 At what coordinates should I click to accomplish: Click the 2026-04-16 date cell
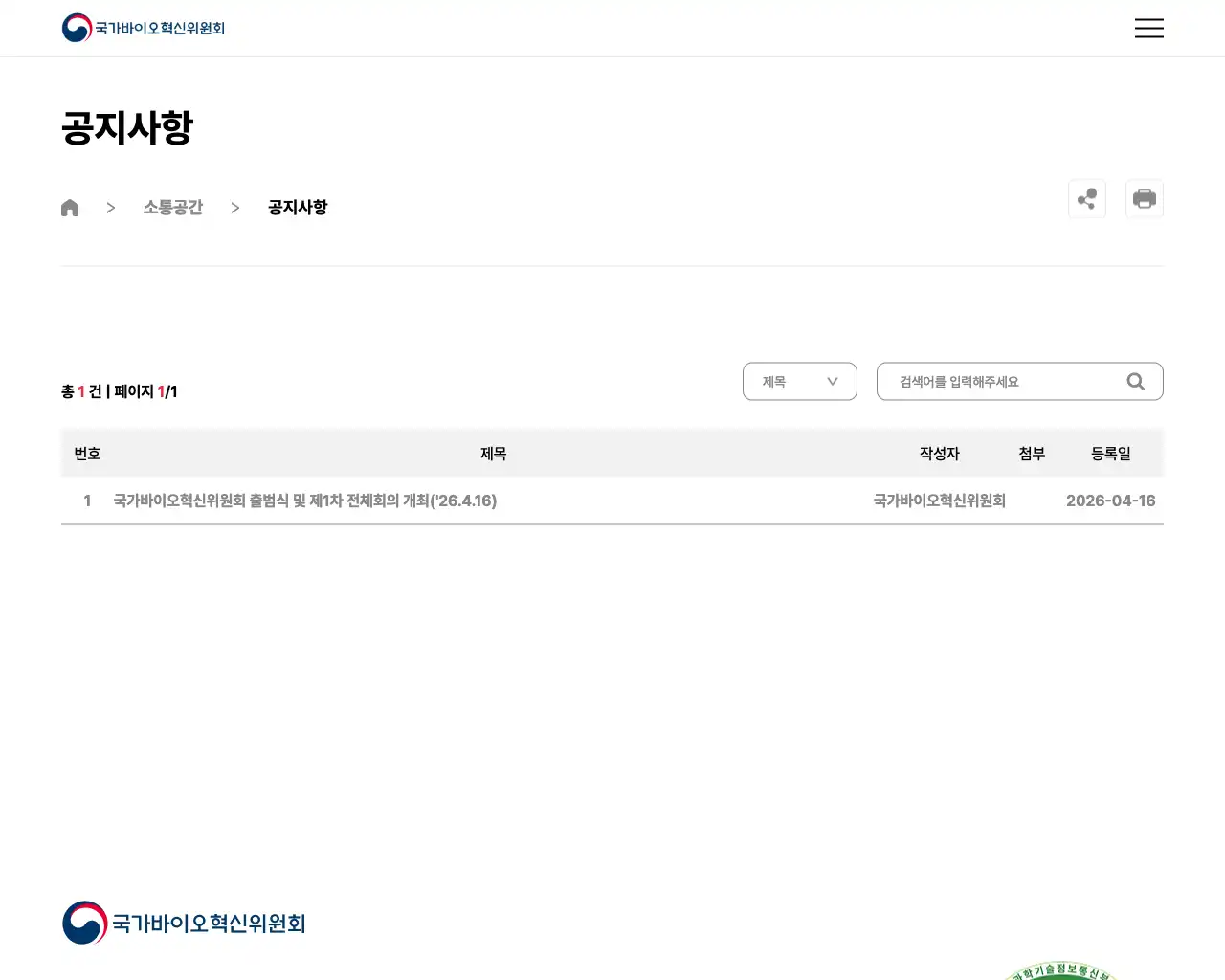1111,501
